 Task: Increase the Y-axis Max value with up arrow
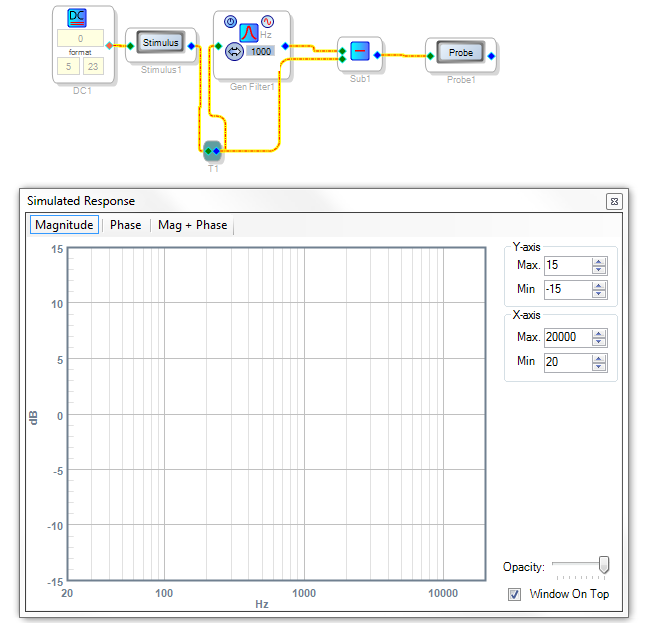(x=599, y=262)
